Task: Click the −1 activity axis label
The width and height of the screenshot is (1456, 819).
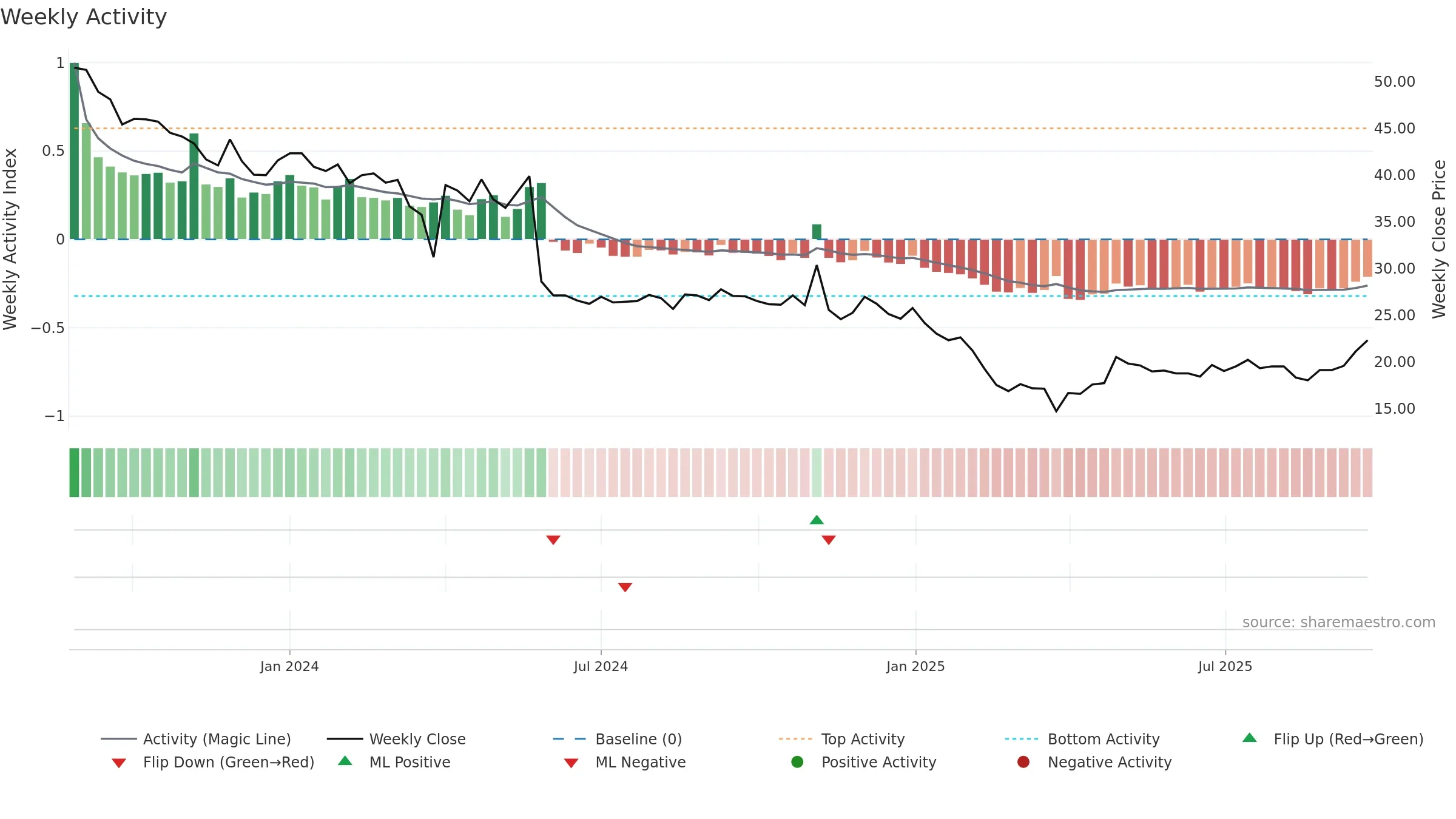Action: [54, 416]
